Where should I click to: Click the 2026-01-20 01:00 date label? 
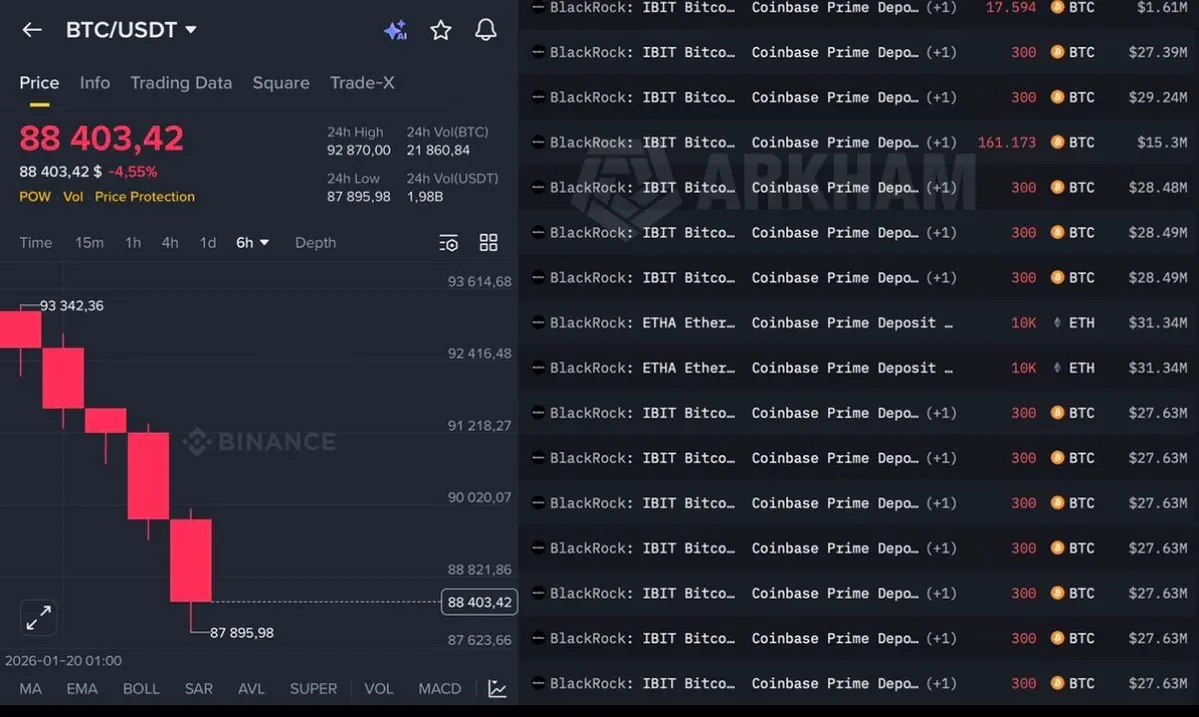click(x=63, y=660)
